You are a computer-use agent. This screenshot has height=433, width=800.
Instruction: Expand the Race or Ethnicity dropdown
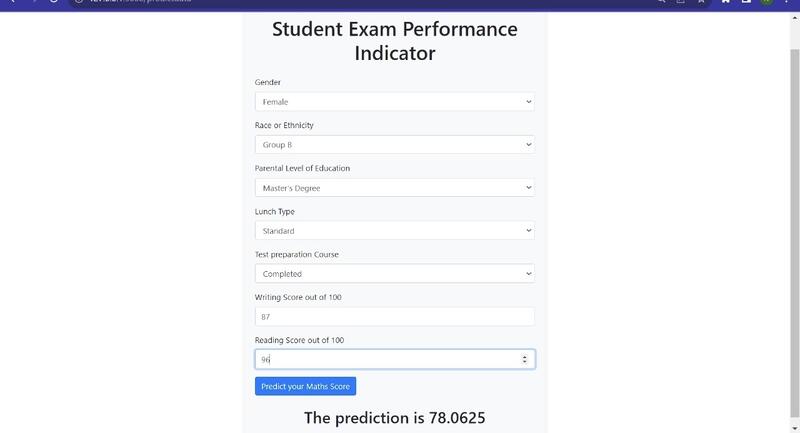tap(394, 145)
